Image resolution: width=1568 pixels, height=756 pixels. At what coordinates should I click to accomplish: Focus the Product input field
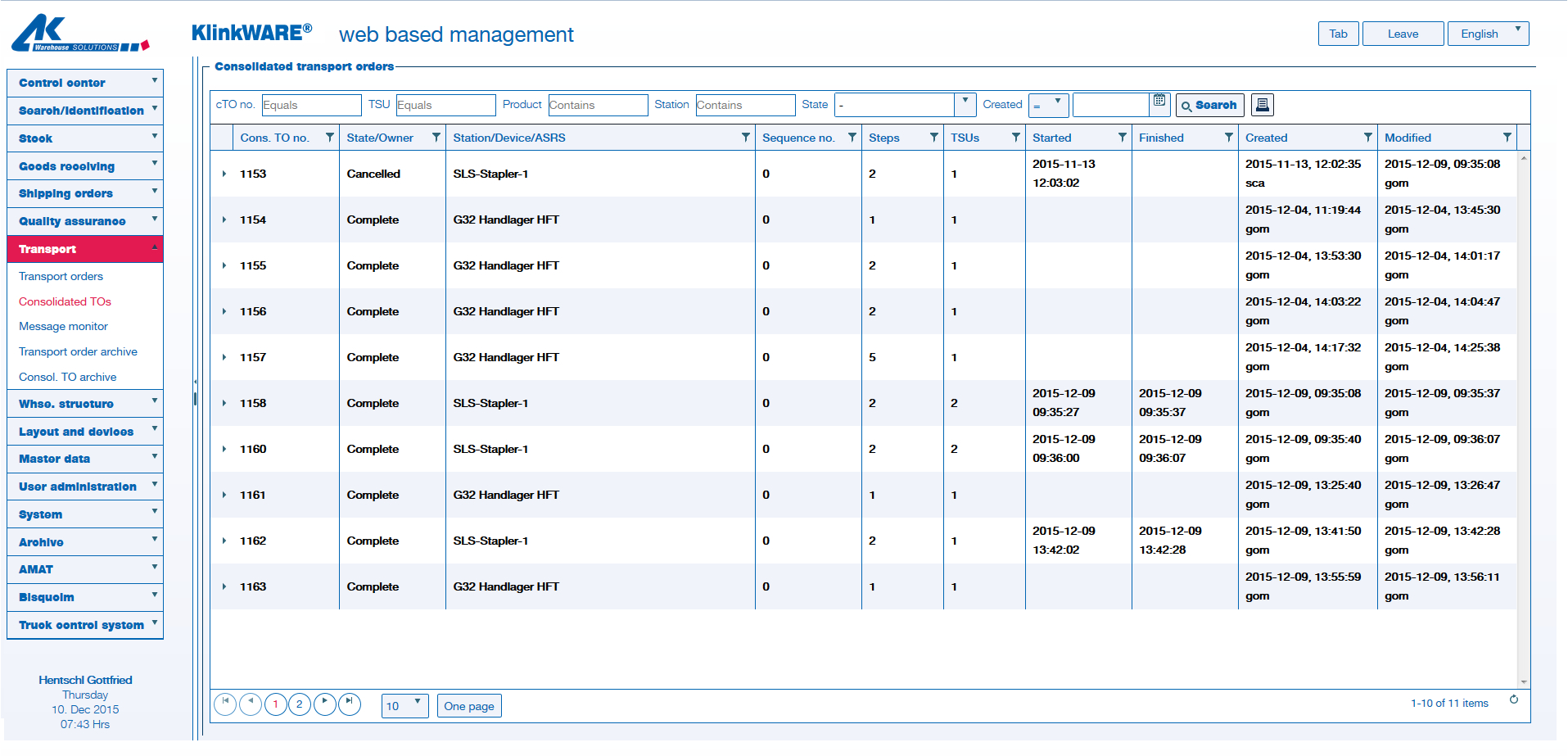point(598,105)
